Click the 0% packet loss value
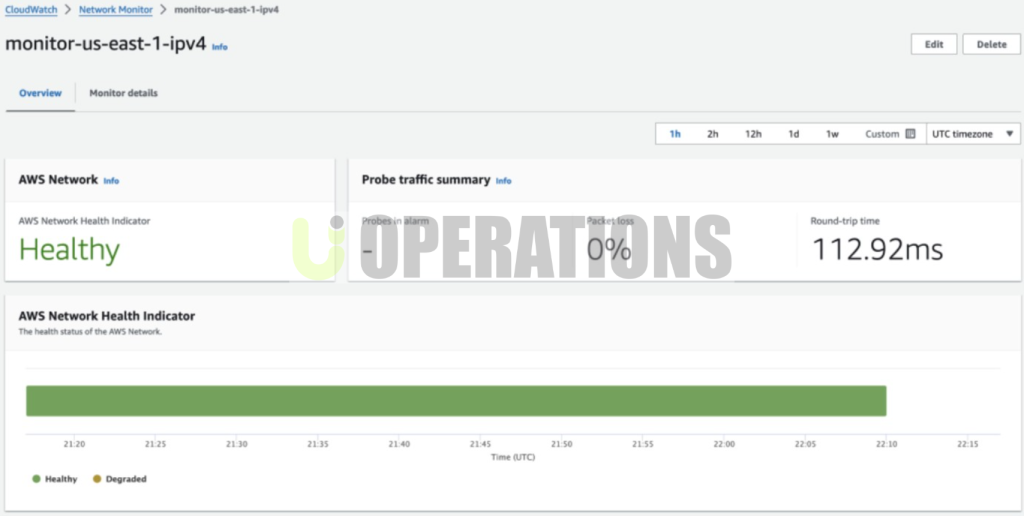 609,250
